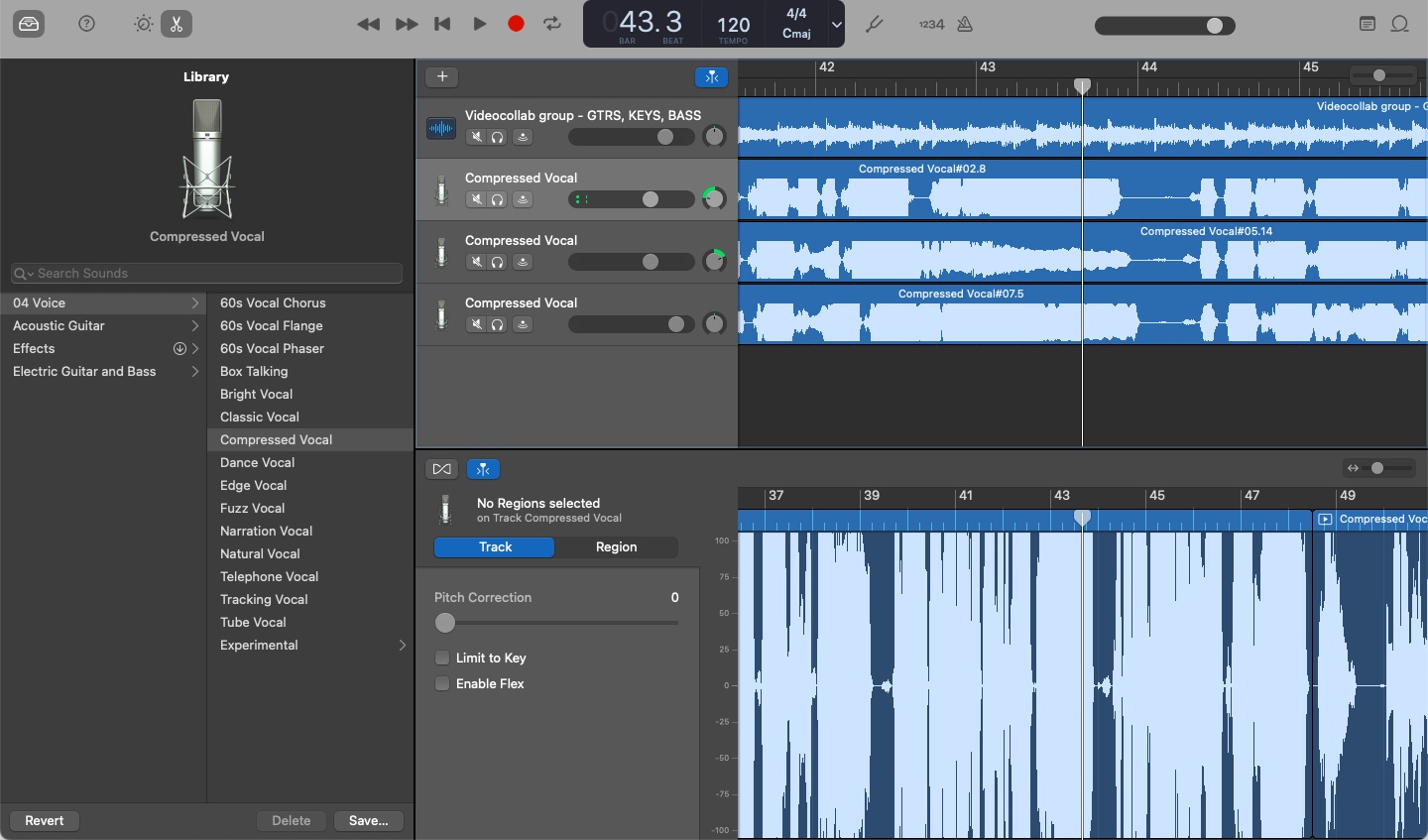The height and width of the screenshot is (840, 1428).
Task: Click the 4/4 Cmaj signature display
Action: pos(796,24)
